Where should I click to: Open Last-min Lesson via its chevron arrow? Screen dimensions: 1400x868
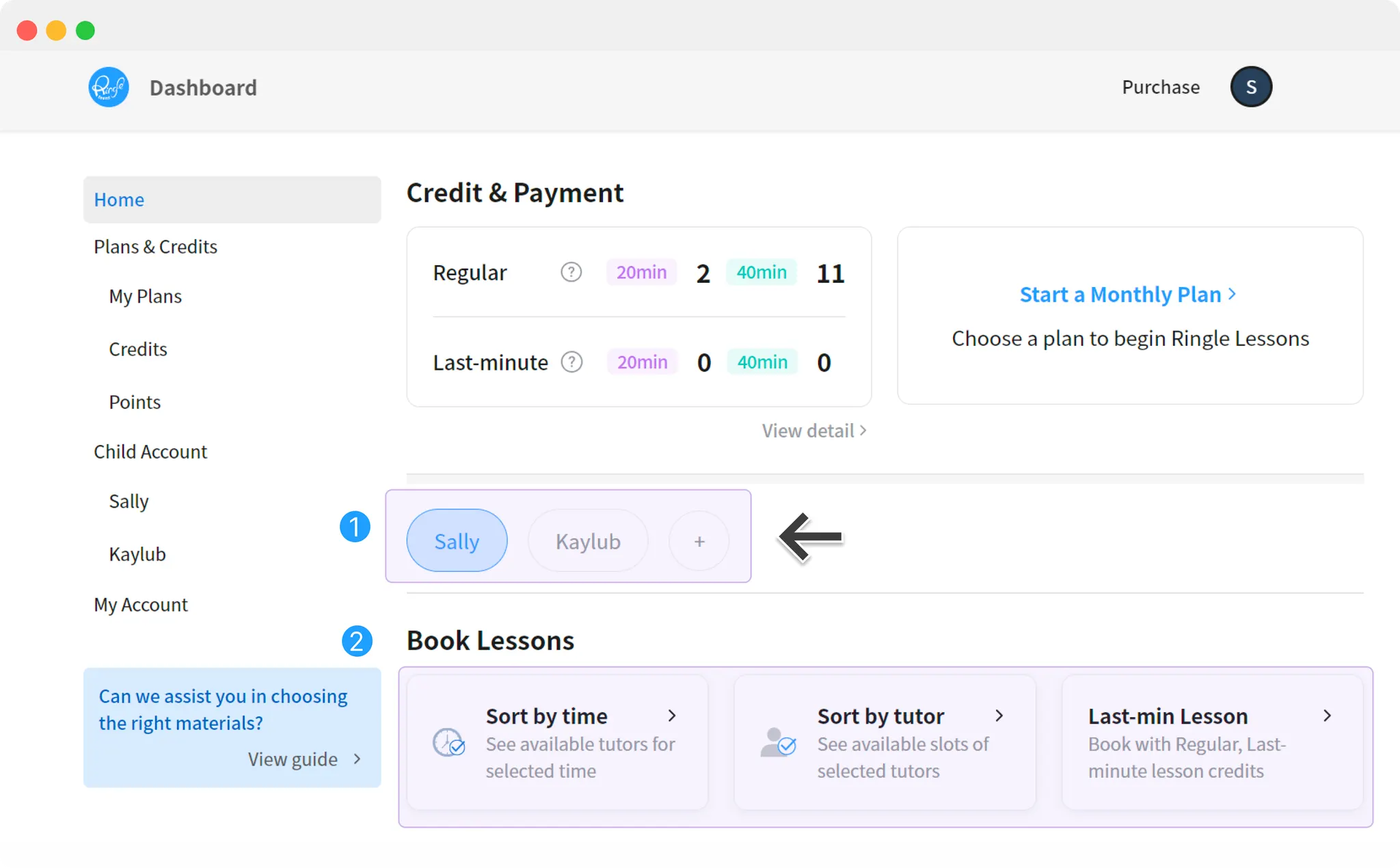(x=1327, y=716)
